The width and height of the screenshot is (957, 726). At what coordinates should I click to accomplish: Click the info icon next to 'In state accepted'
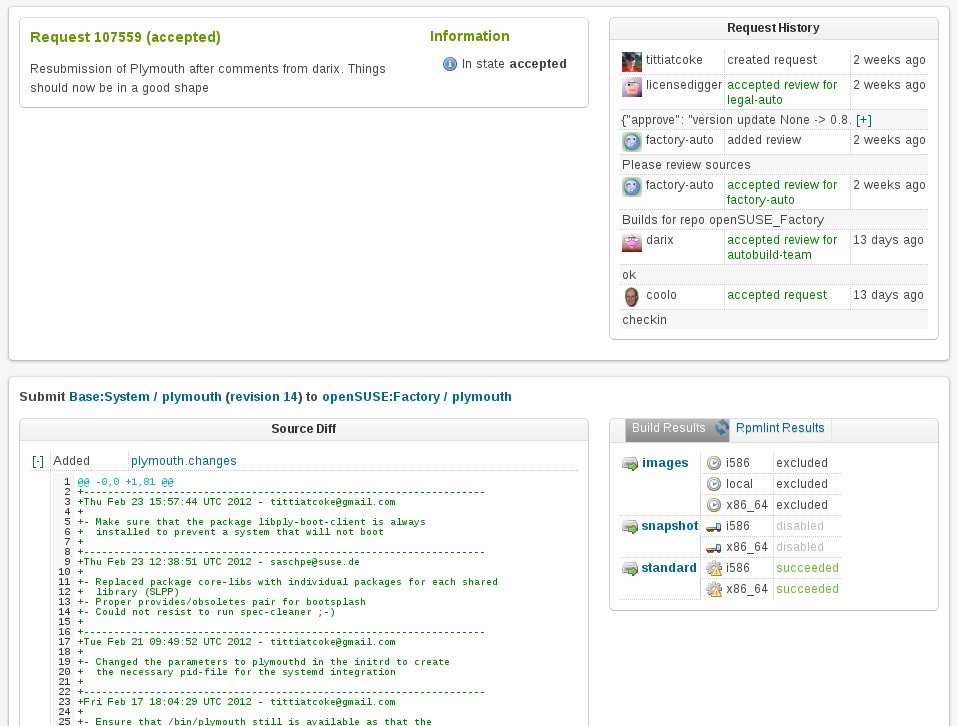pyautogui.click(x=450, y=64)
